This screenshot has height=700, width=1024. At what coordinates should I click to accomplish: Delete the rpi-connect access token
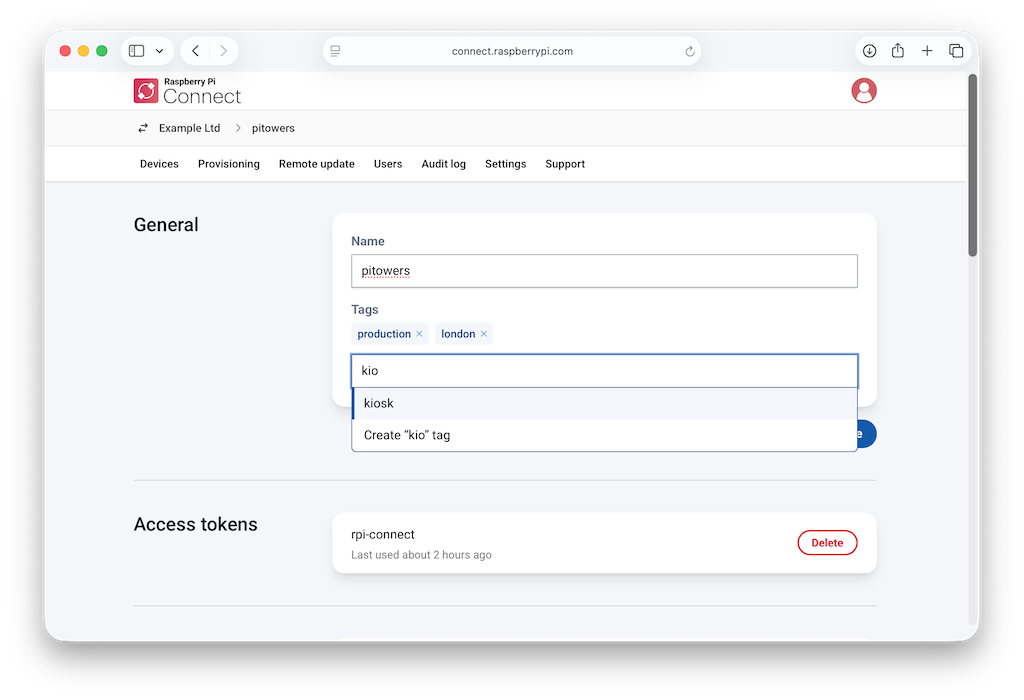[827, 543]
